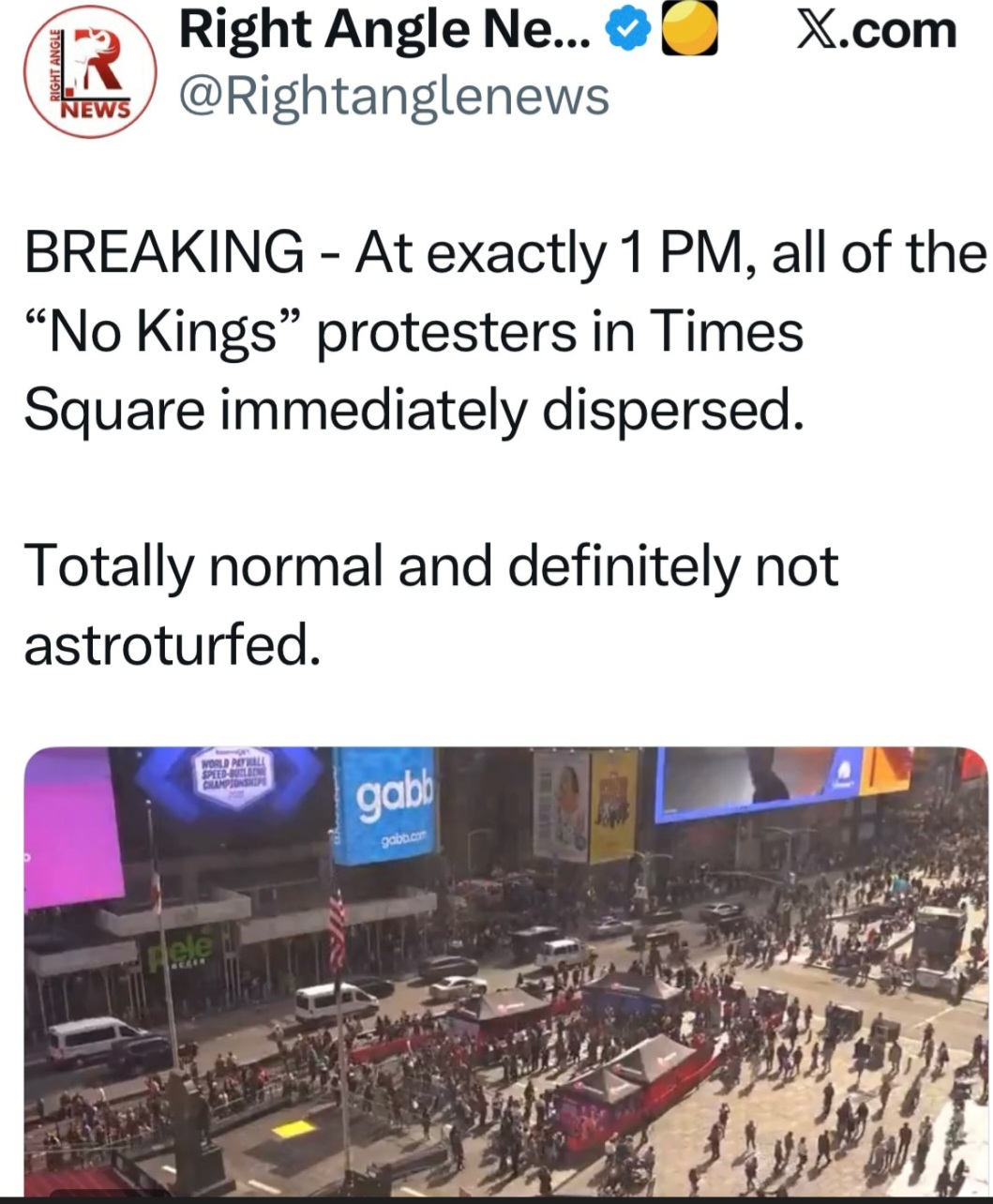Image resolution: width=993 pixels, height=1204 pixels.
Task: Click the yellow square on the plaza
Action: (x=293, y=1129)
